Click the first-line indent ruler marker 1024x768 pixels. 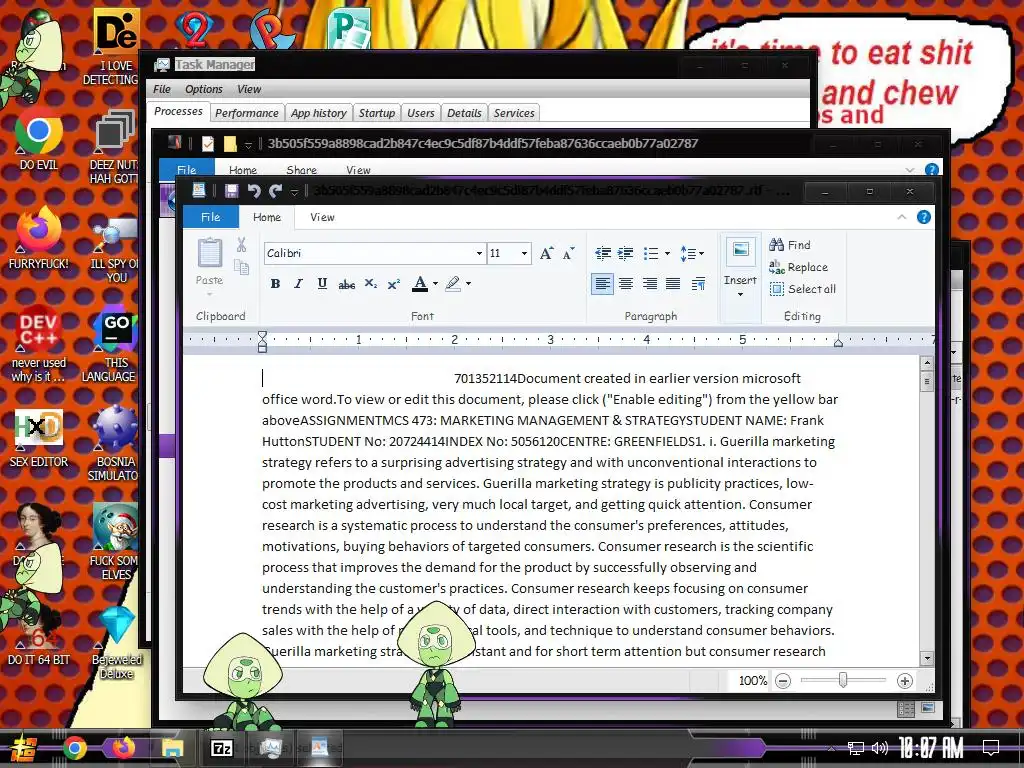point(262,335)
